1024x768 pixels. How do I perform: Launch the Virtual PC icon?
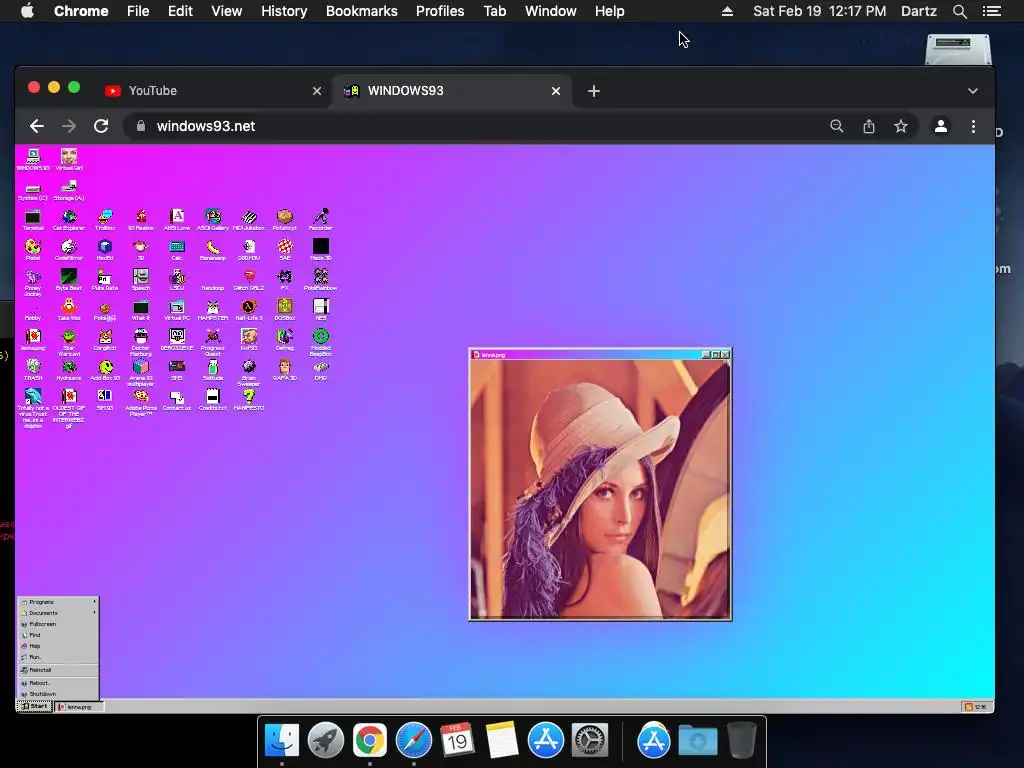177,310
